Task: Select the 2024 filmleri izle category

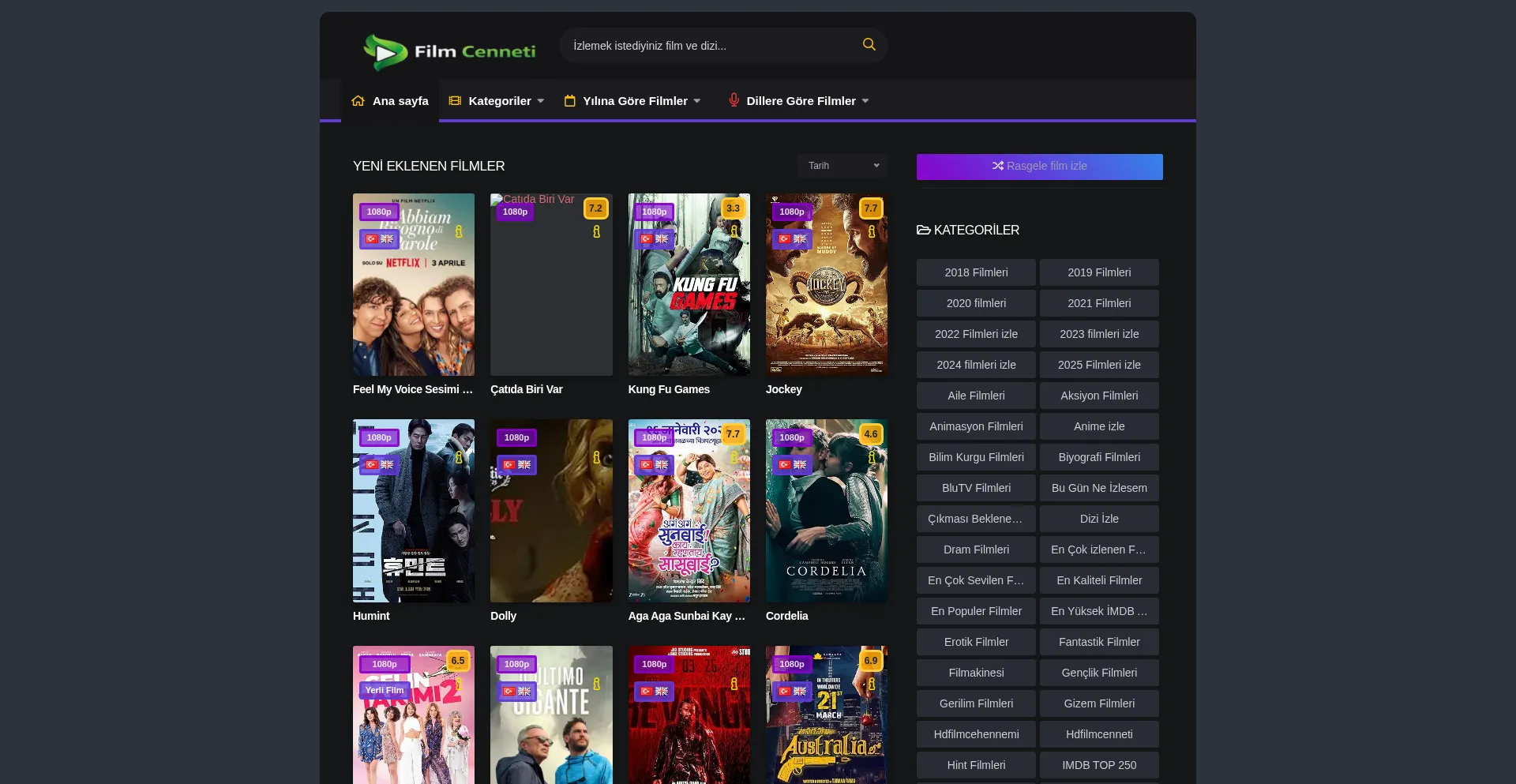Action: [x=977, y=365]
